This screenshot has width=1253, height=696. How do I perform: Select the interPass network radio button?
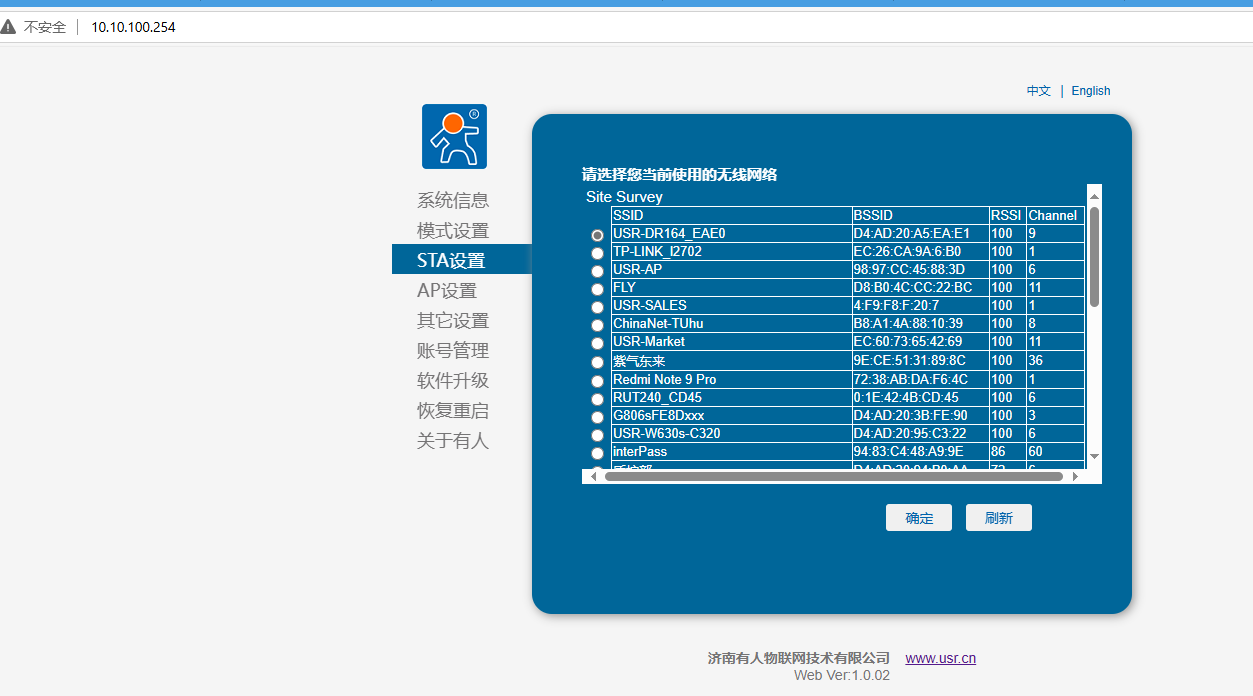pos(598,453)
